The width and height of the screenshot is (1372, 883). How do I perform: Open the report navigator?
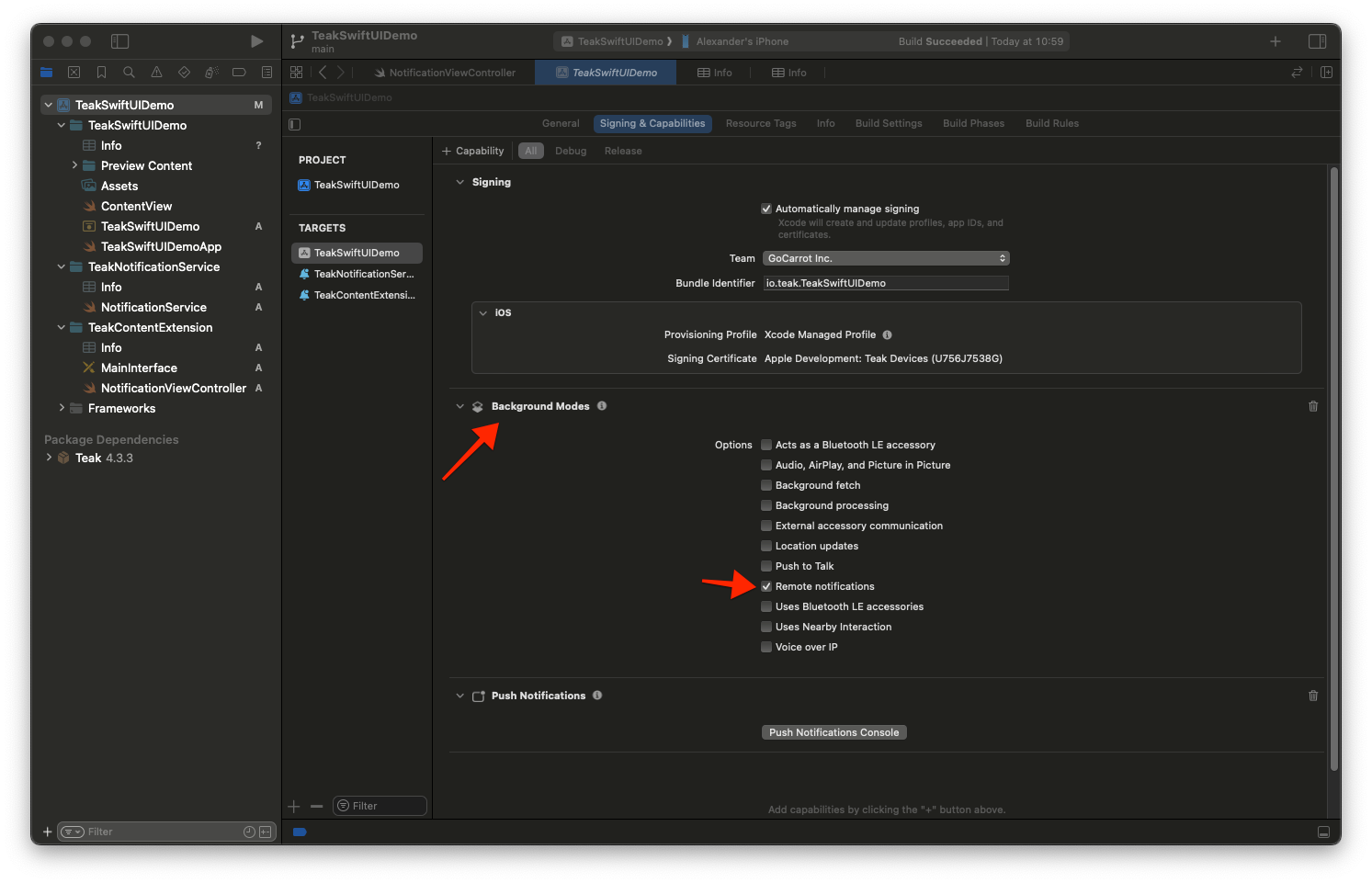pos(266,72)
